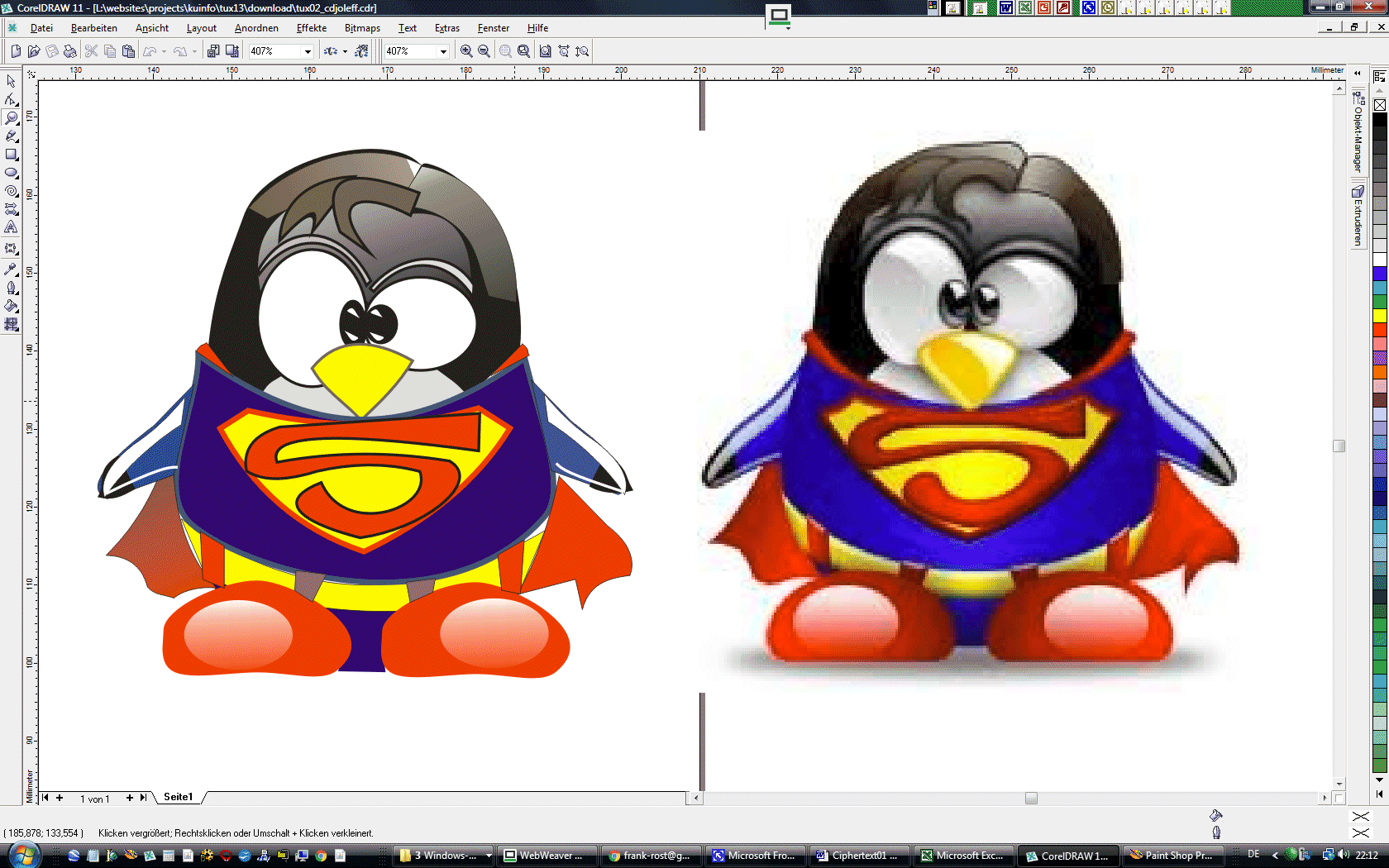Screen dimensions: 1389x868
Task: Select the Outline pen tool
Action: 11,287
